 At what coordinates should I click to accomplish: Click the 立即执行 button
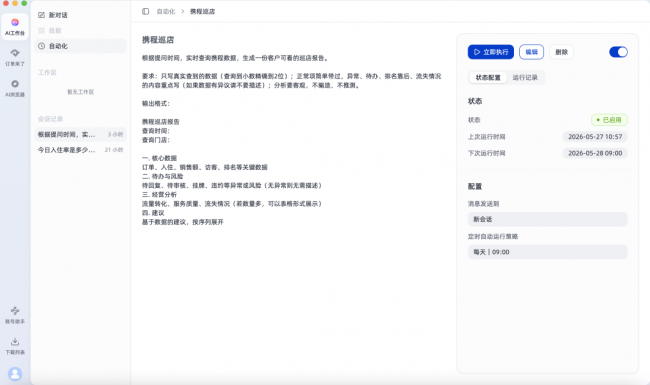(x=491, y=52)
